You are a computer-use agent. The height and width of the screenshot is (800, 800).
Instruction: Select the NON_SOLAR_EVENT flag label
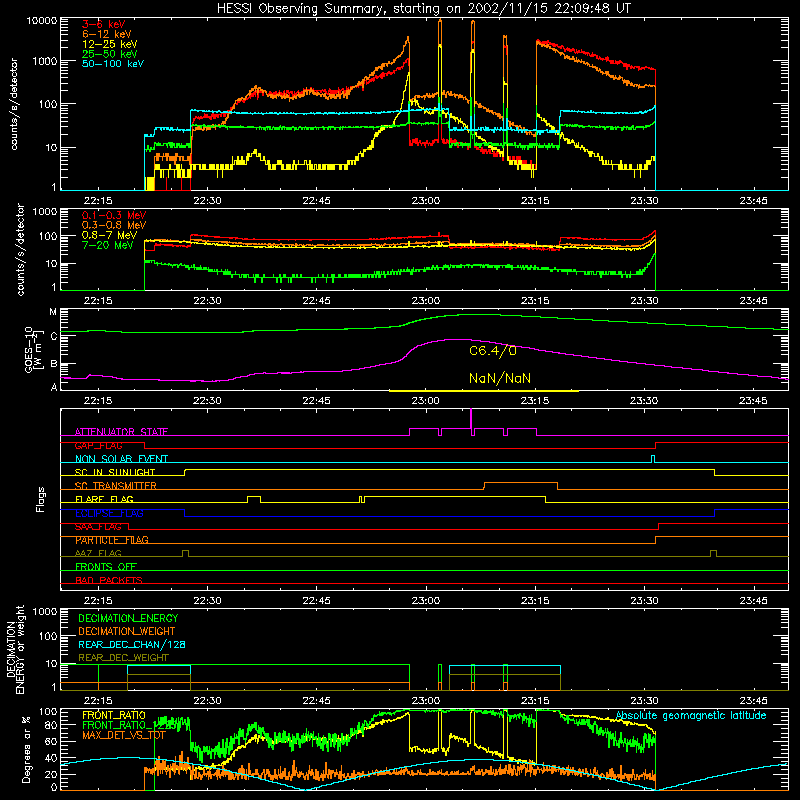121,459
